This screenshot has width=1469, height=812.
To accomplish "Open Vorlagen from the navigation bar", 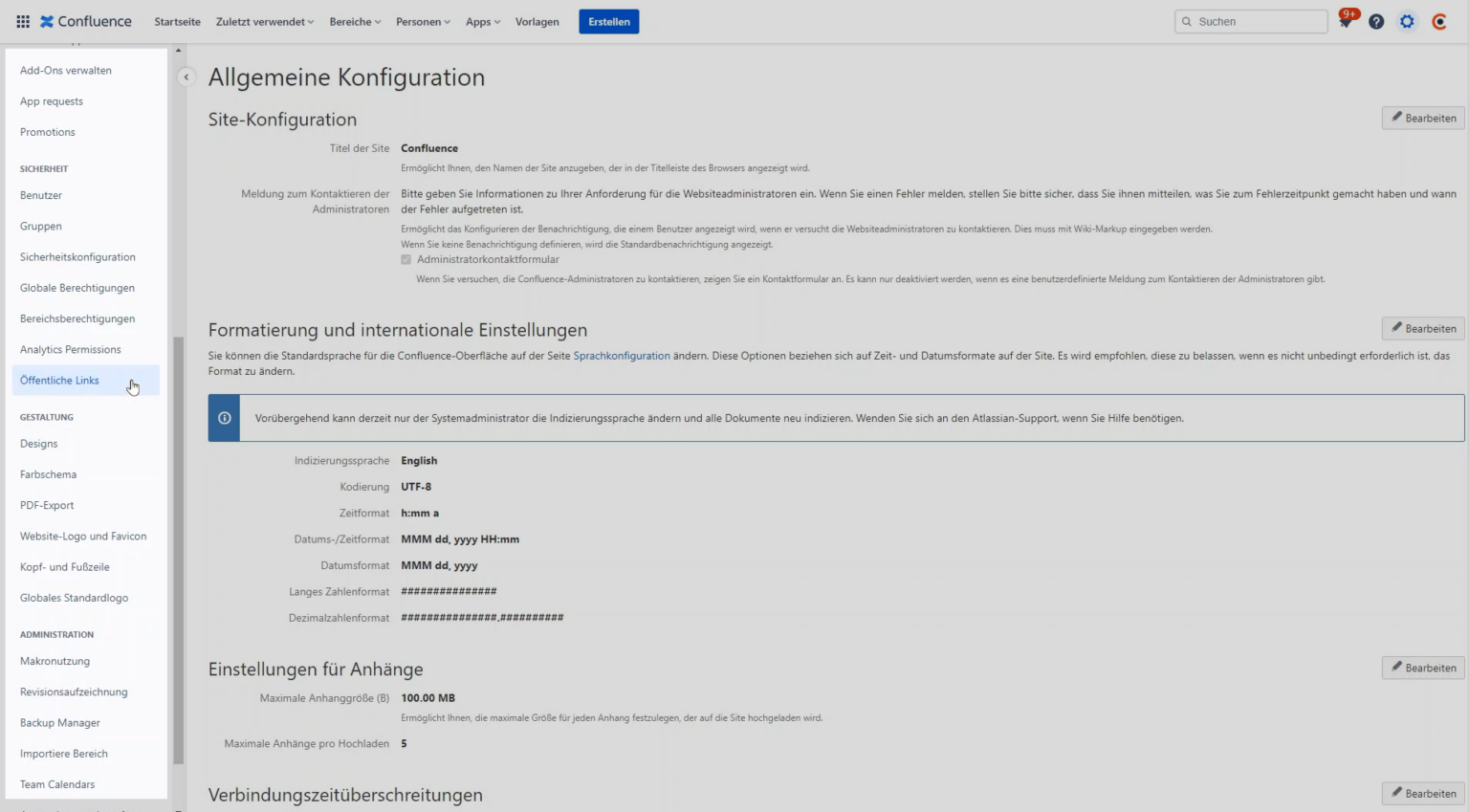I will click(x=537, y=21).
